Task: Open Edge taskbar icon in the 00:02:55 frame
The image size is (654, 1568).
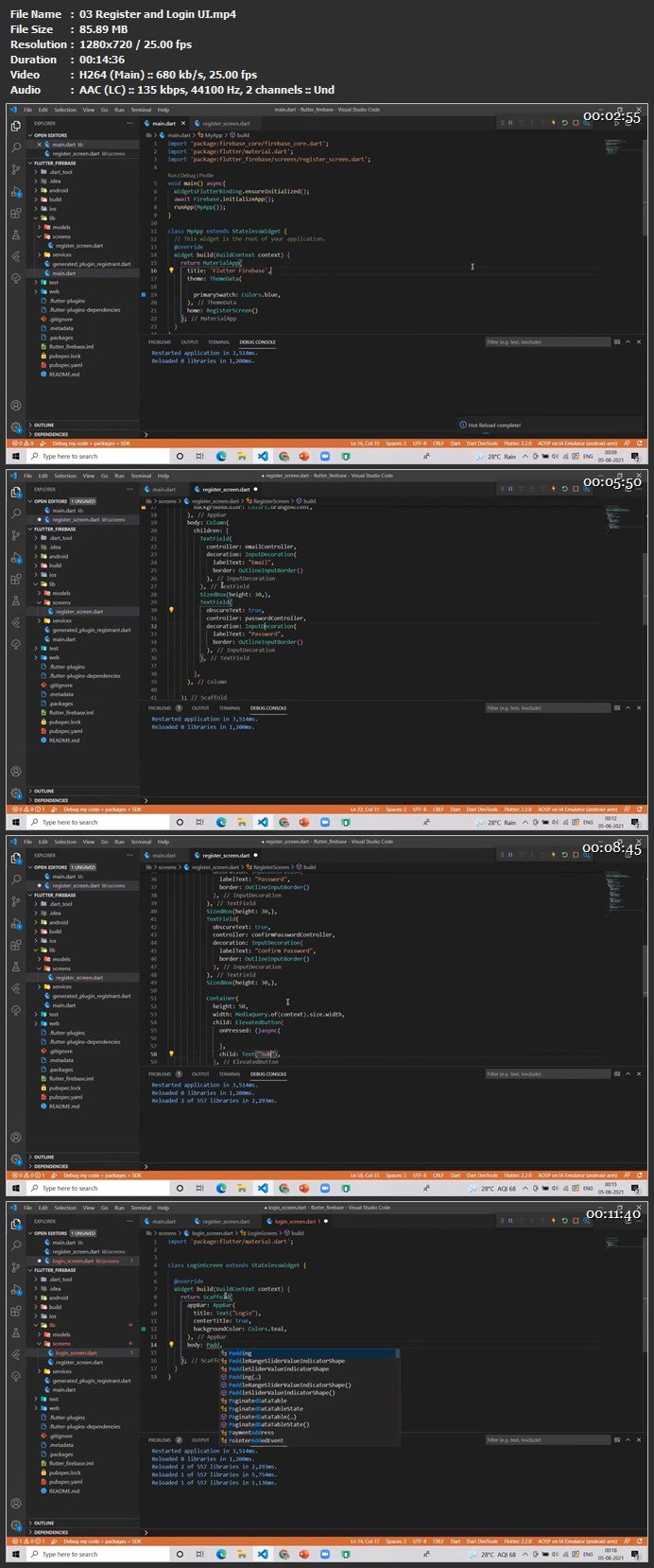Action: pos(221,456)
